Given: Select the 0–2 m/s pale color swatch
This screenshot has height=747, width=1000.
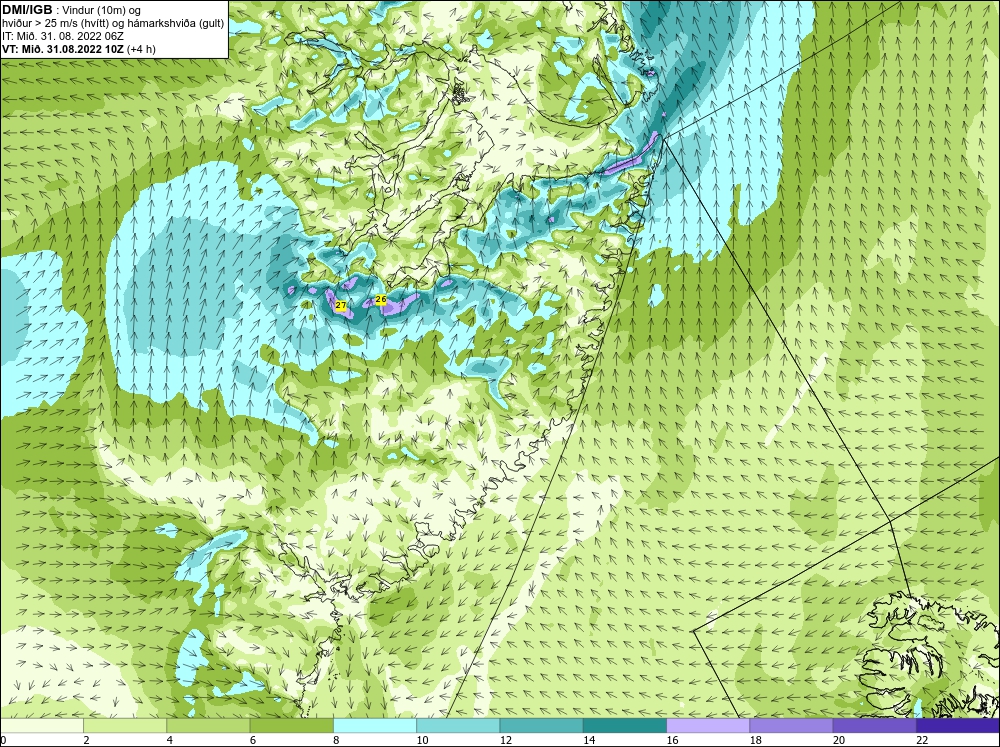Looking at the screenshot, I should (41, 725).
